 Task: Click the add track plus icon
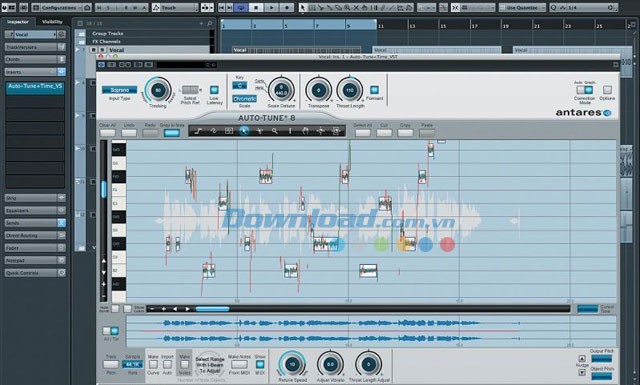point(201,24)
